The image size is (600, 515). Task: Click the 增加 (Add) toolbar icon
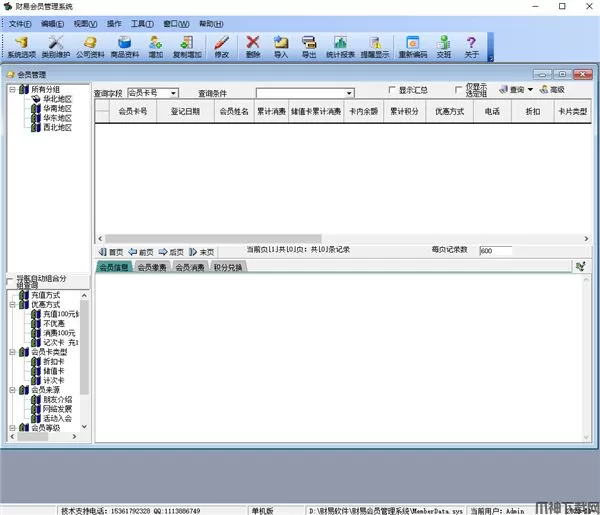click(156, 45)
